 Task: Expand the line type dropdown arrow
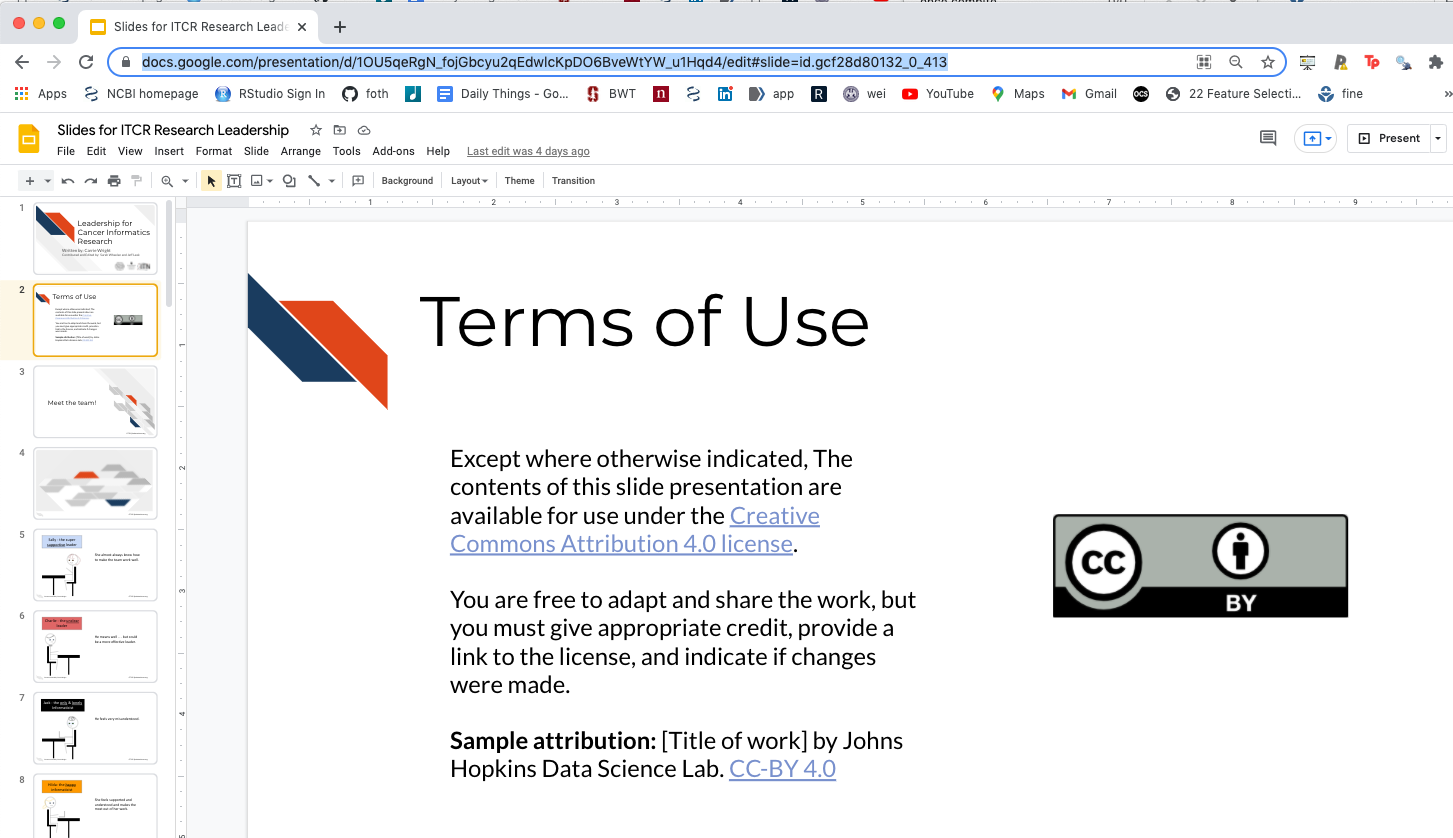(332, 181)
